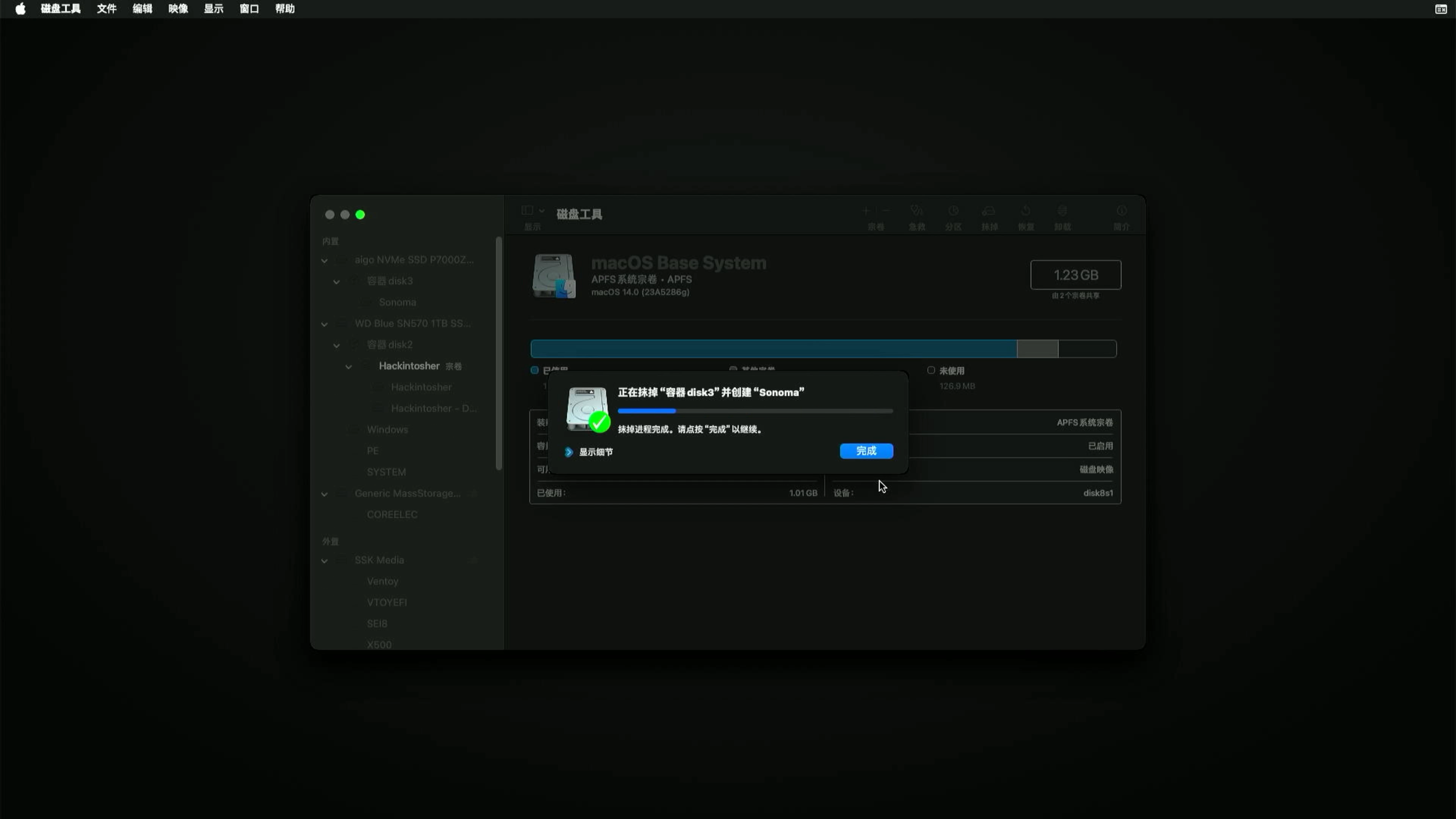
Task: Open the 帮助 menu
Action: (x=285, y=8)
